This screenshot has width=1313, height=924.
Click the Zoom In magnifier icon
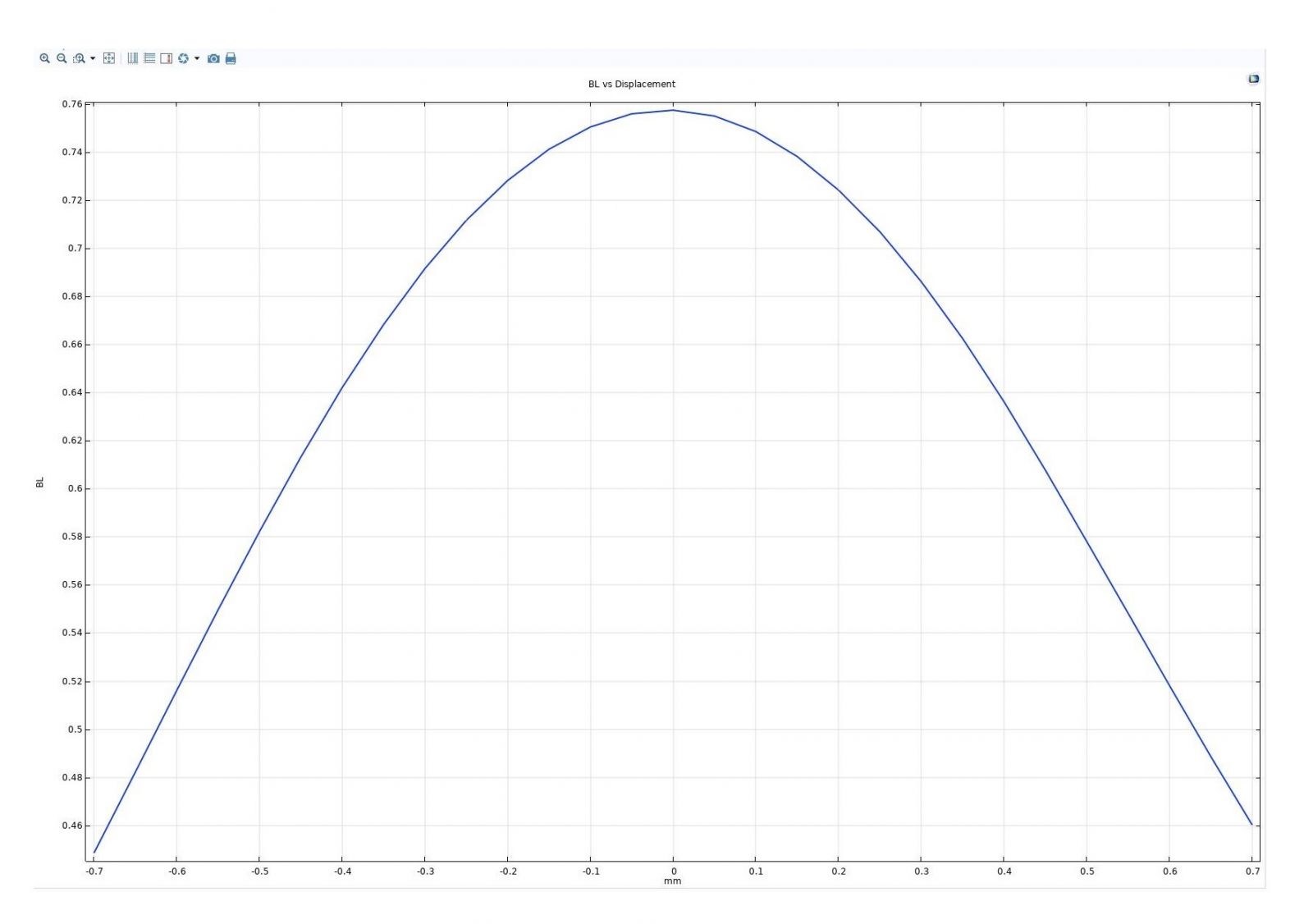coord(44,58)
